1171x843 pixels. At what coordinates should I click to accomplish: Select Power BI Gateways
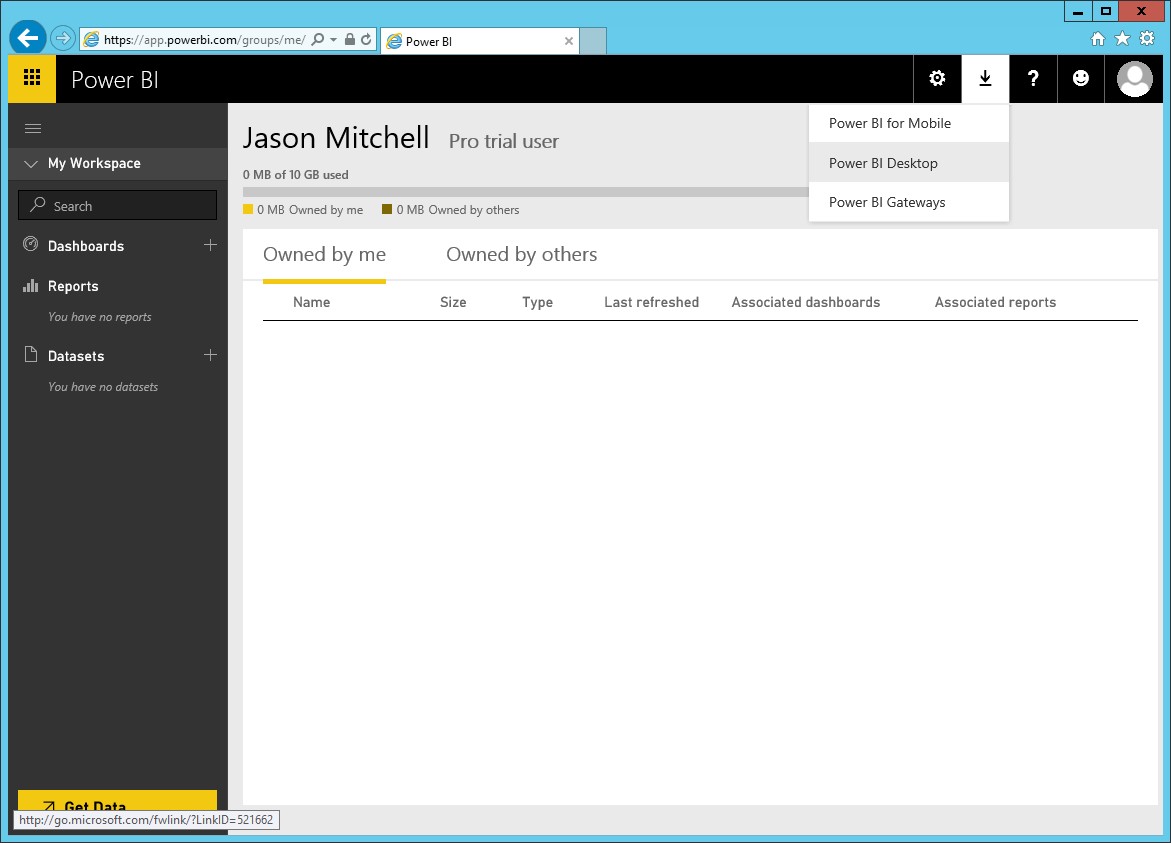(909, 202)
